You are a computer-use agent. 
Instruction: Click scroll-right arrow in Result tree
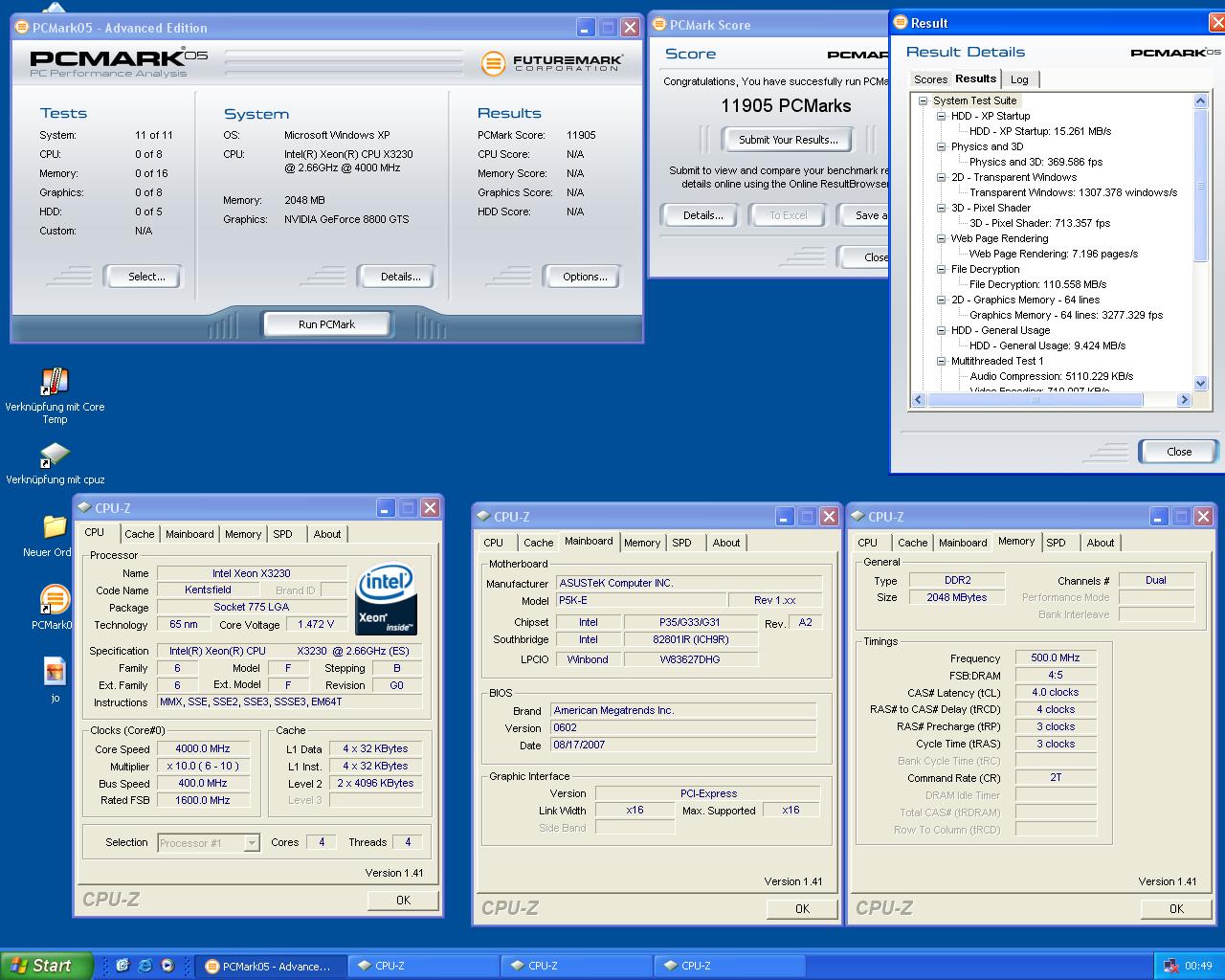pyautogui.click(x=1183, y=400)
